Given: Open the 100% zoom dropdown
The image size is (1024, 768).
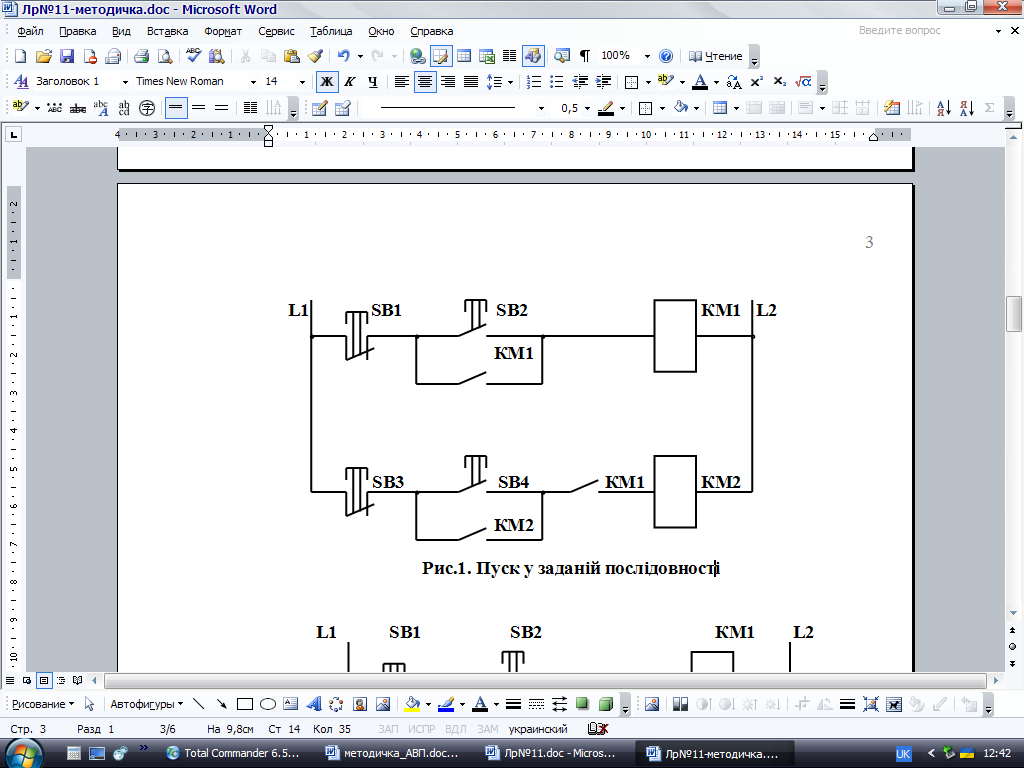Looking at the screenshot, I should (x=647, y=57).
